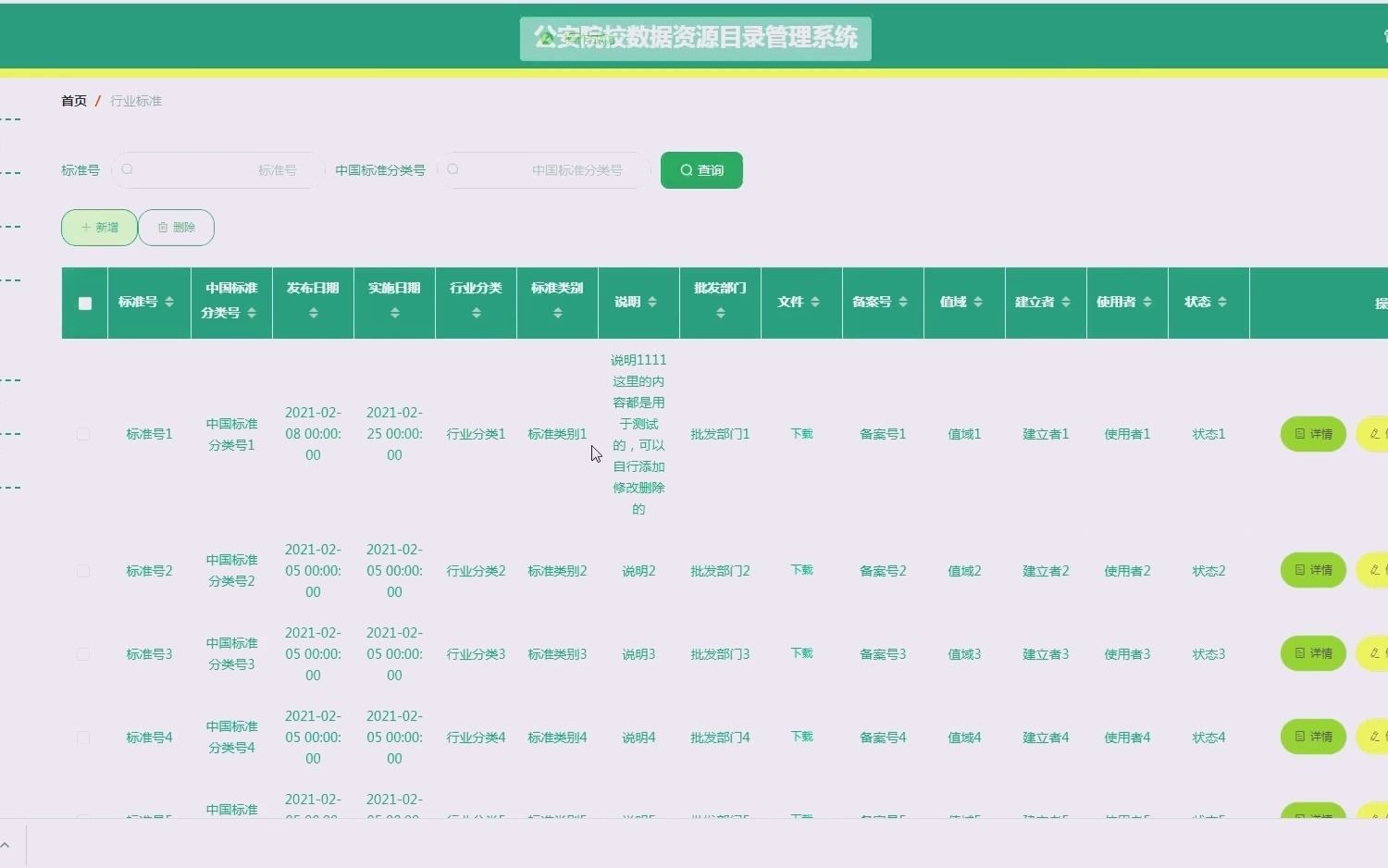Sort by 建立者 column arrows
1388x868 pixels.
click(x=1066, y=303)
